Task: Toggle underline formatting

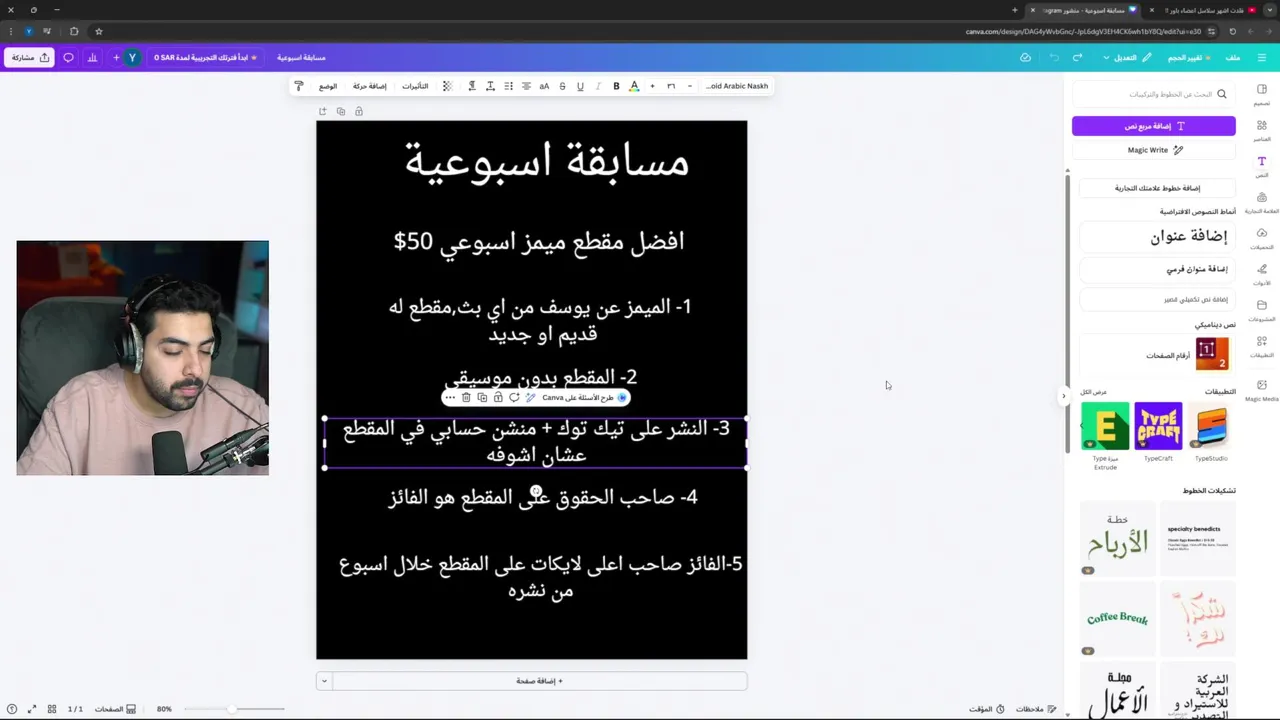Action: (x=580, y=86)
